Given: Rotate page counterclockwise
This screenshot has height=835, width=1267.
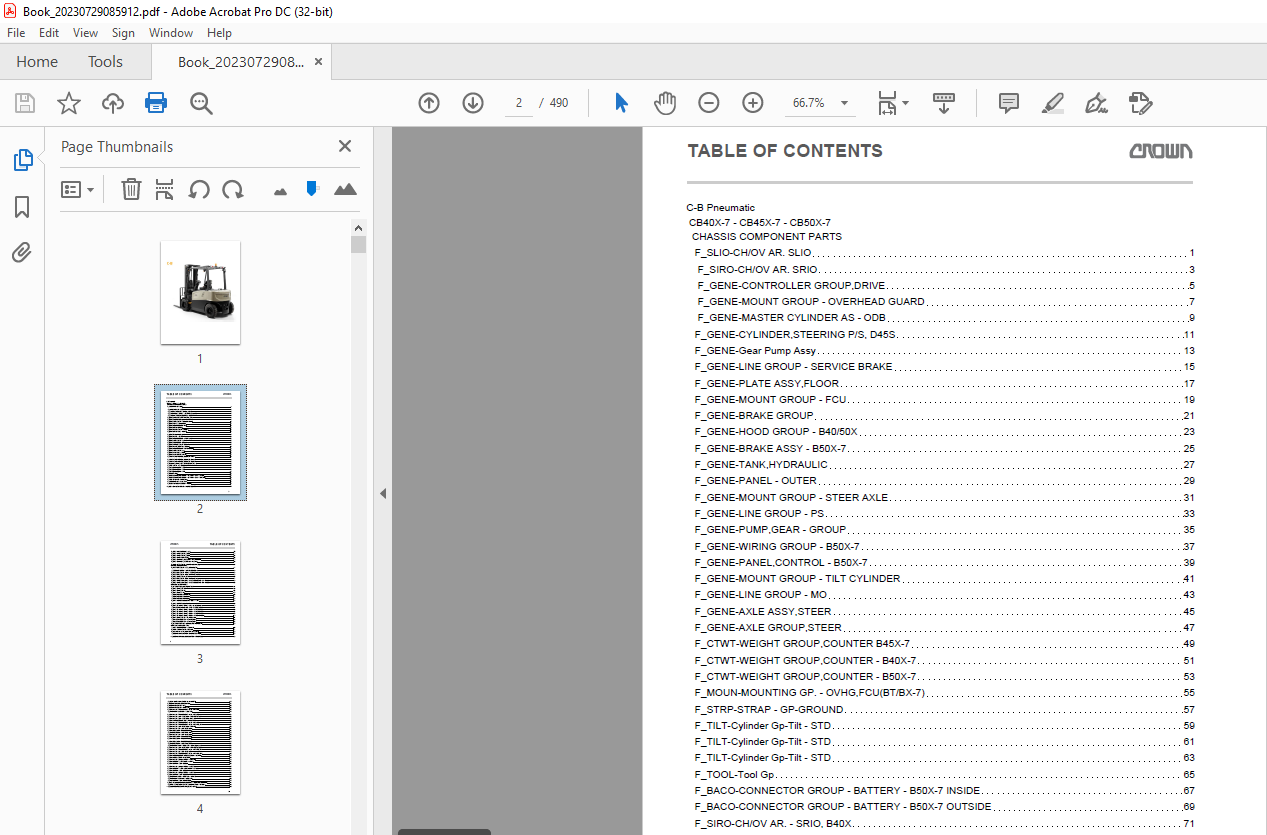Looking at the screenshot, I should (x=199, y=189).
